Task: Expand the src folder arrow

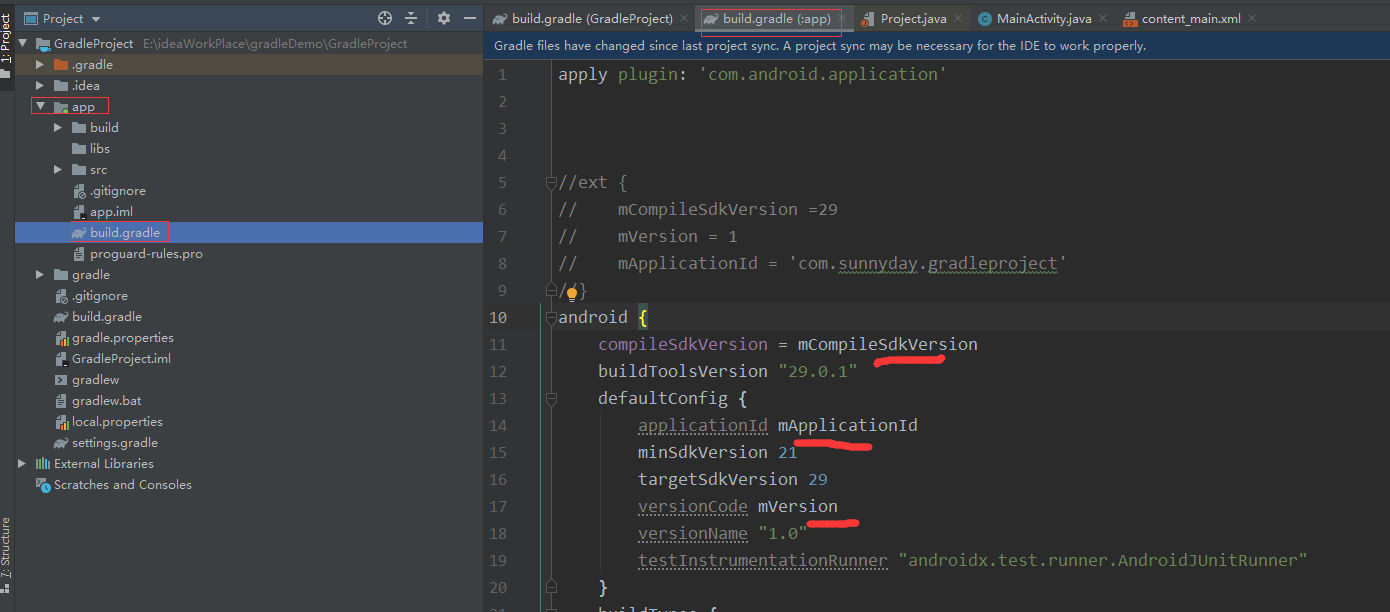Action: [58, 170]
